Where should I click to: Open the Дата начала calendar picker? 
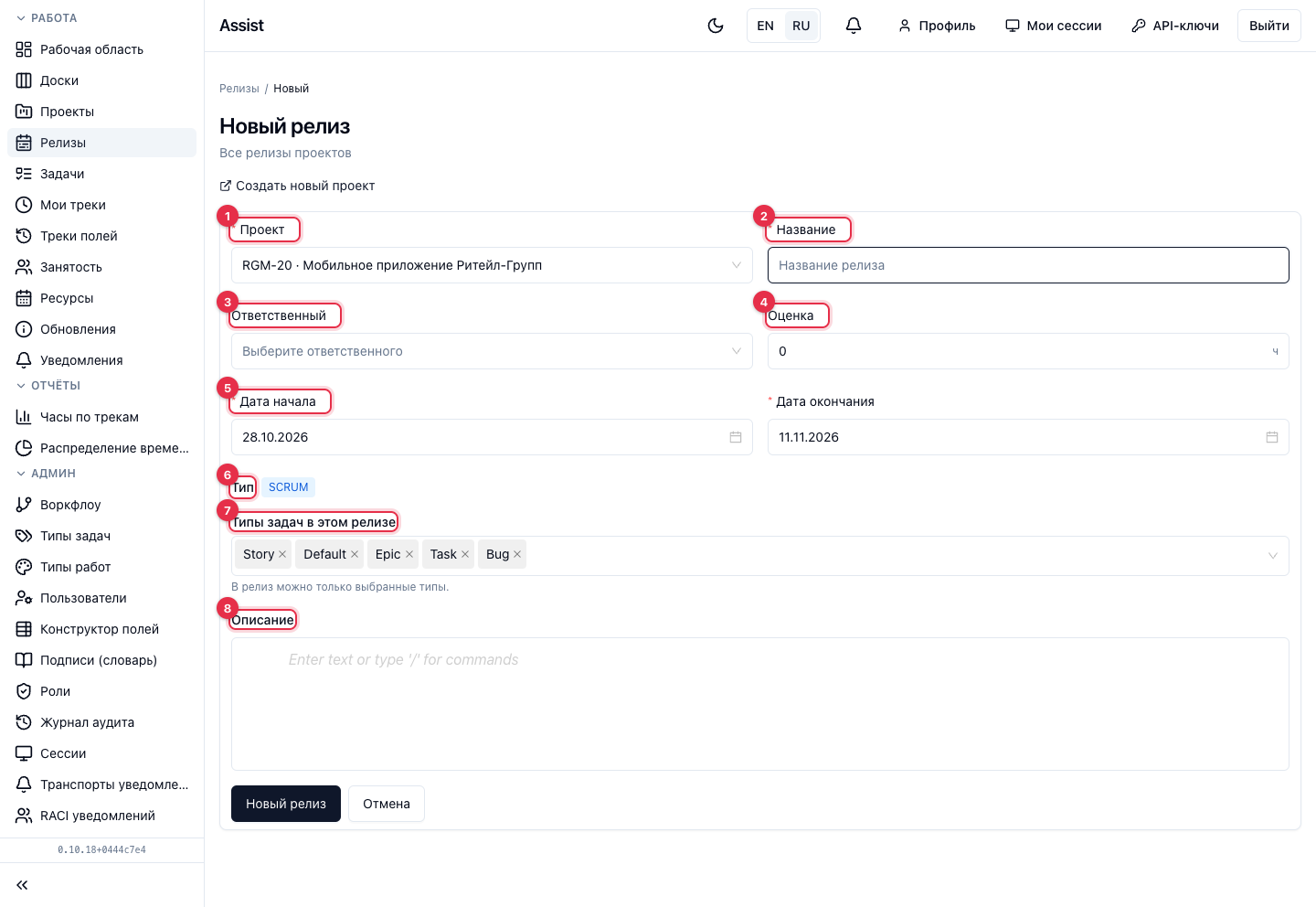(x=736, y=437)
